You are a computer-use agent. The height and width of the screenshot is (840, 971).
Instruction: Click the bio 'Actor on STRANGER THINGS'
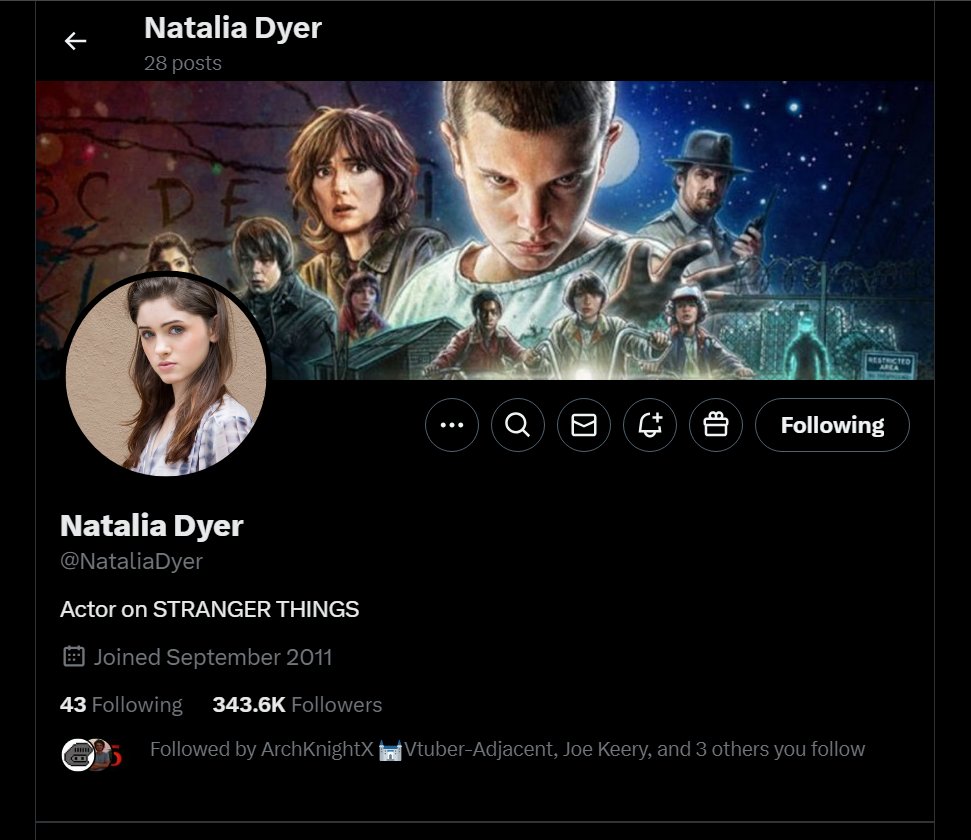coord(209,610)
